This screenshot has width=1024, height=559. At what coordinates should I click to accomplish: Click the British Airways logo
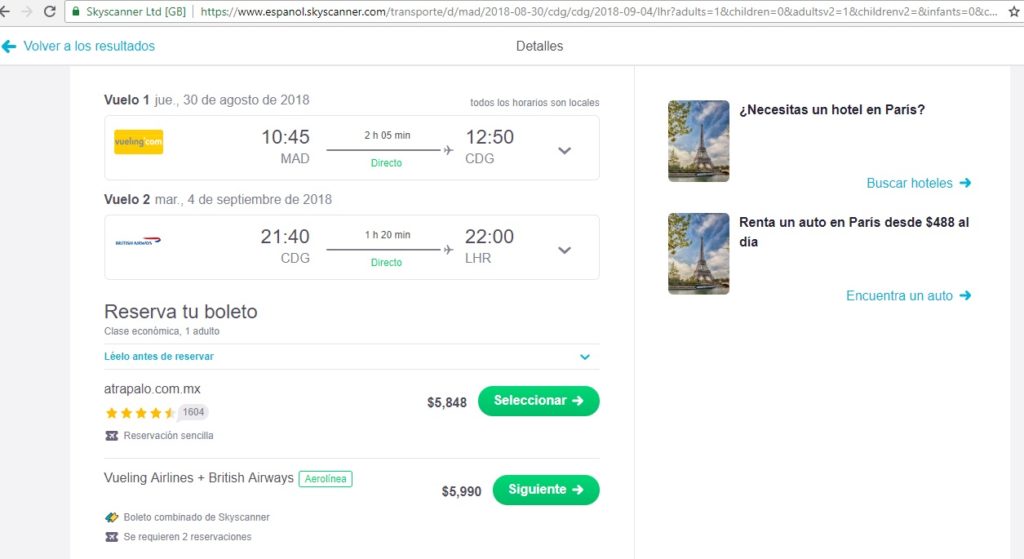(x=138, y=242)
